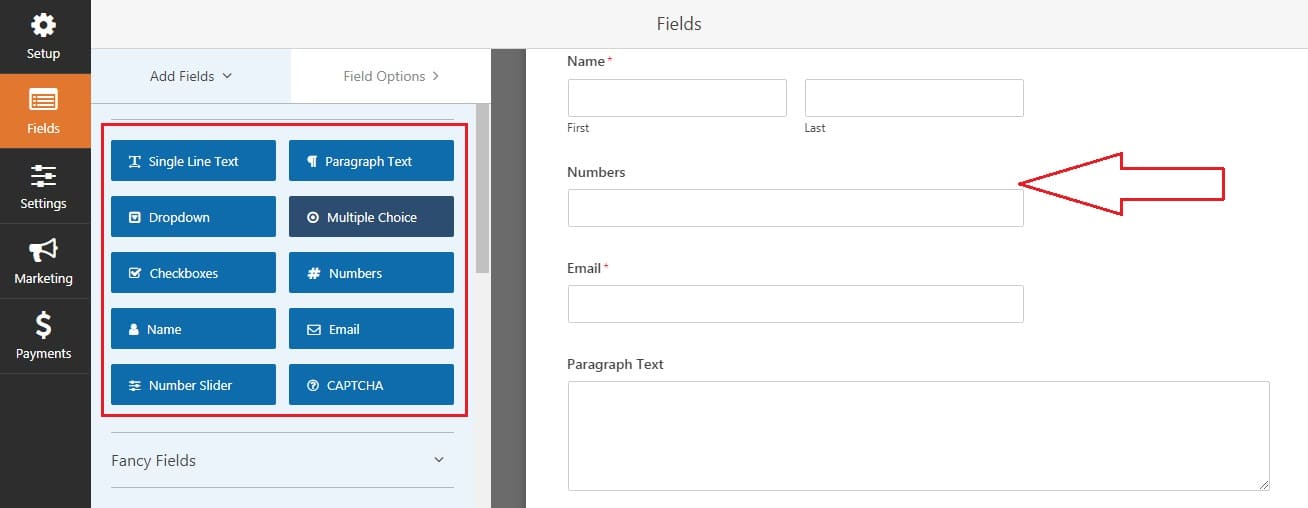Image resolution: width=1308 pixels, height=508 pixels.
Task: Select the Numbers input in form preview
Action: [795, 208]
